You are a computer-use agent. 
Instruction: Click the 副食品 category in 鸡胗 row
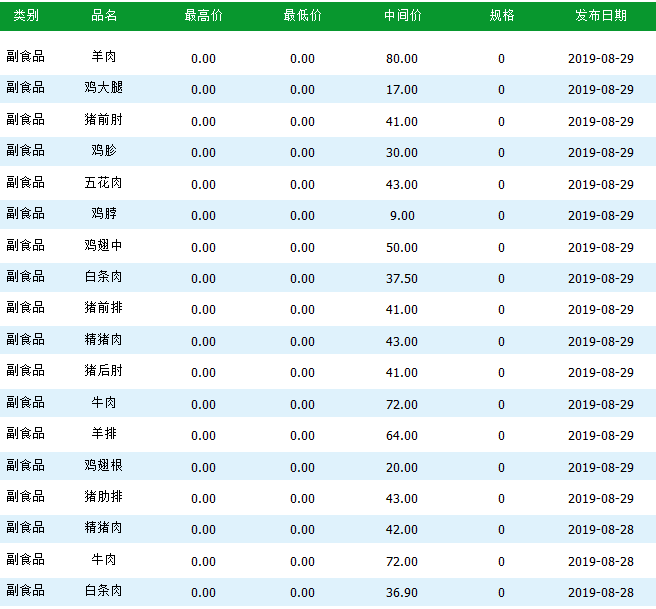click(x=26, y=150)
